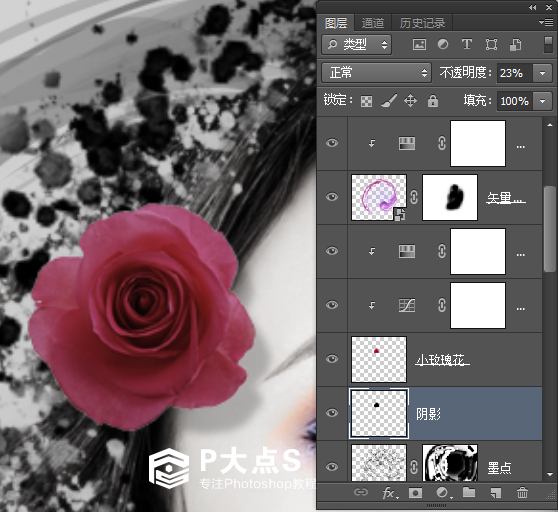The height and width of the screenshot is (512, 558).
Task: Lock transparent pixels icon
Action: 366,101
